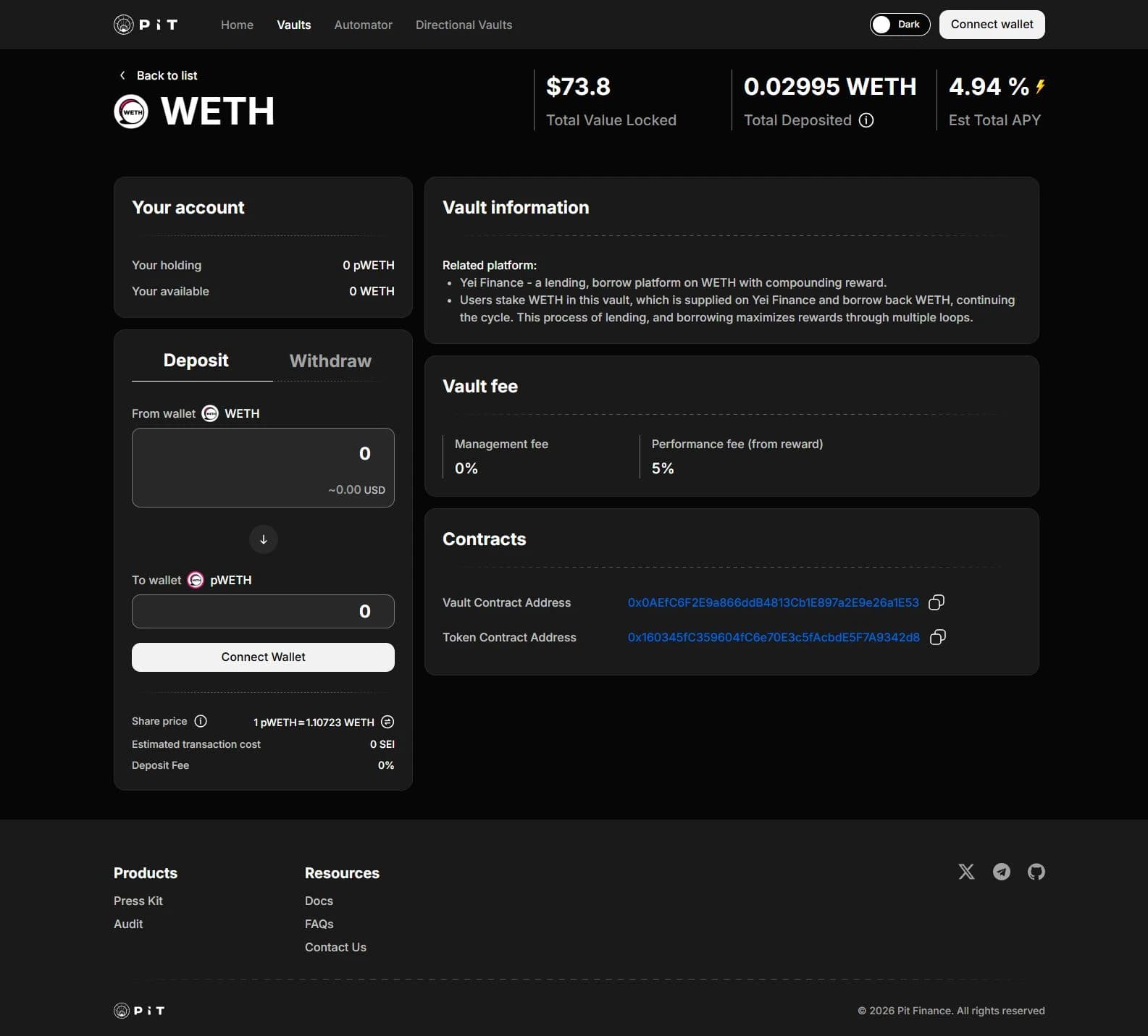Click the back arrow chevron icon

point(122,75)
